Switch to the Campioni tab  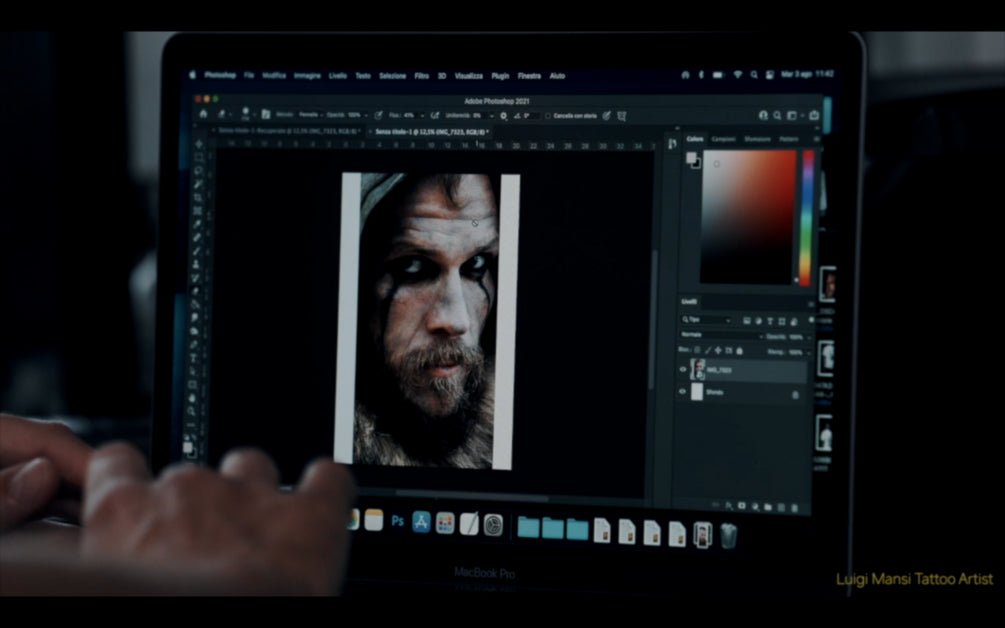pyautogui.click(x=723, y=139)
